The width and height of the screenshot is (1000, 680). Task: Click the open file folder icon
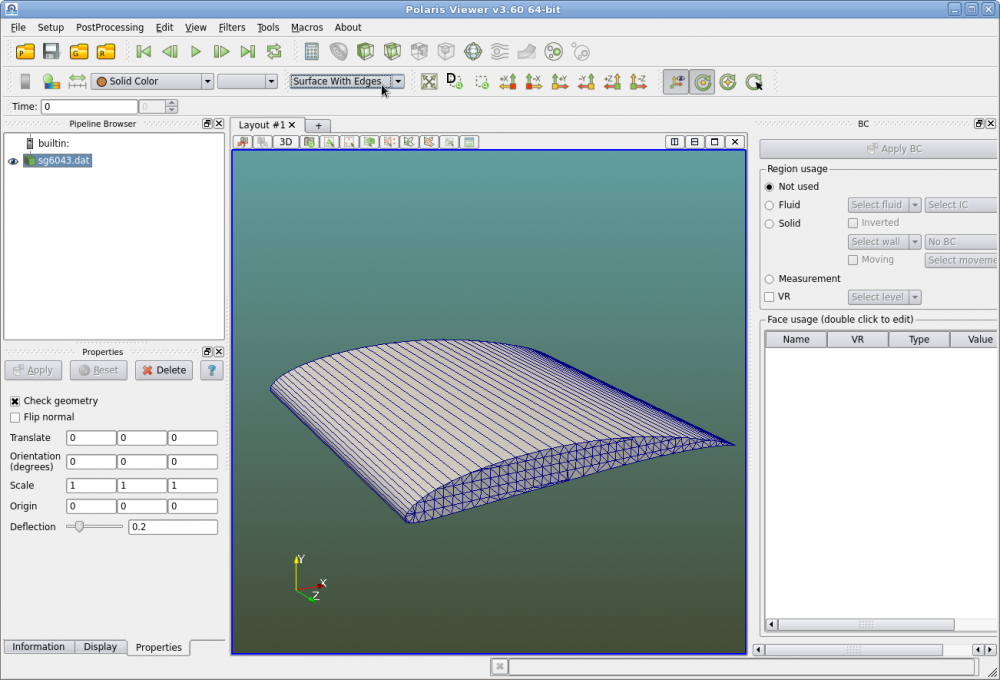point(24,51)
